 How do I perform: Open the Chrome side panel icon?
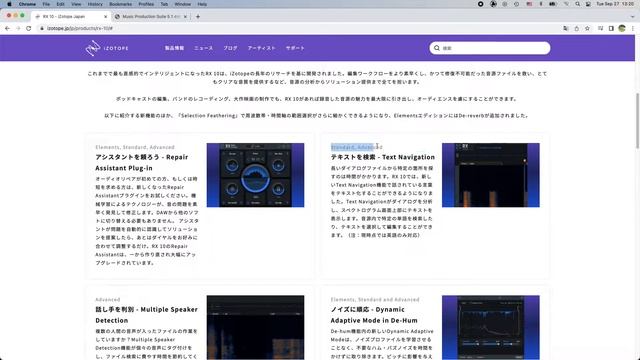point(611,28)
